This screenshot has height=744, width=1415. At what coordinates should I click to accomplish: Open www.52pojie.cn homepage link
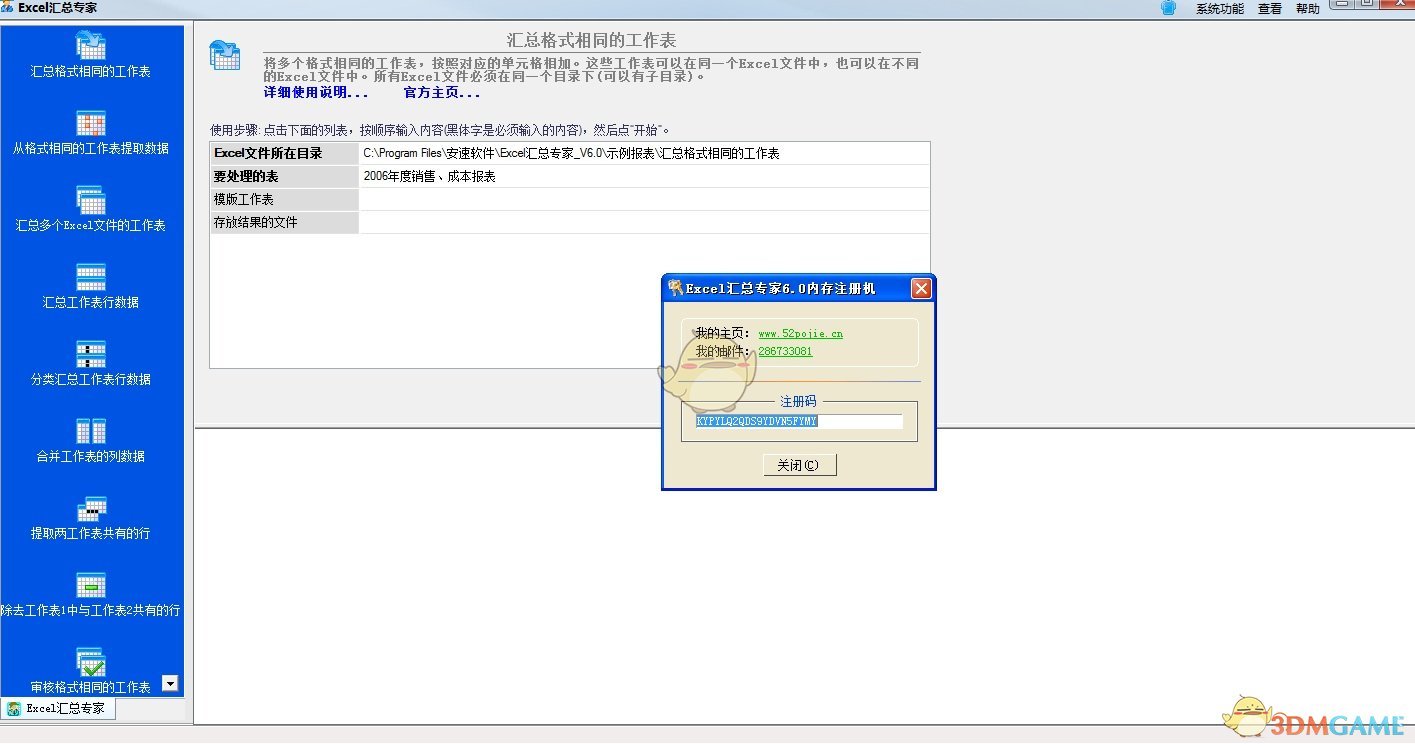point(800,333)
